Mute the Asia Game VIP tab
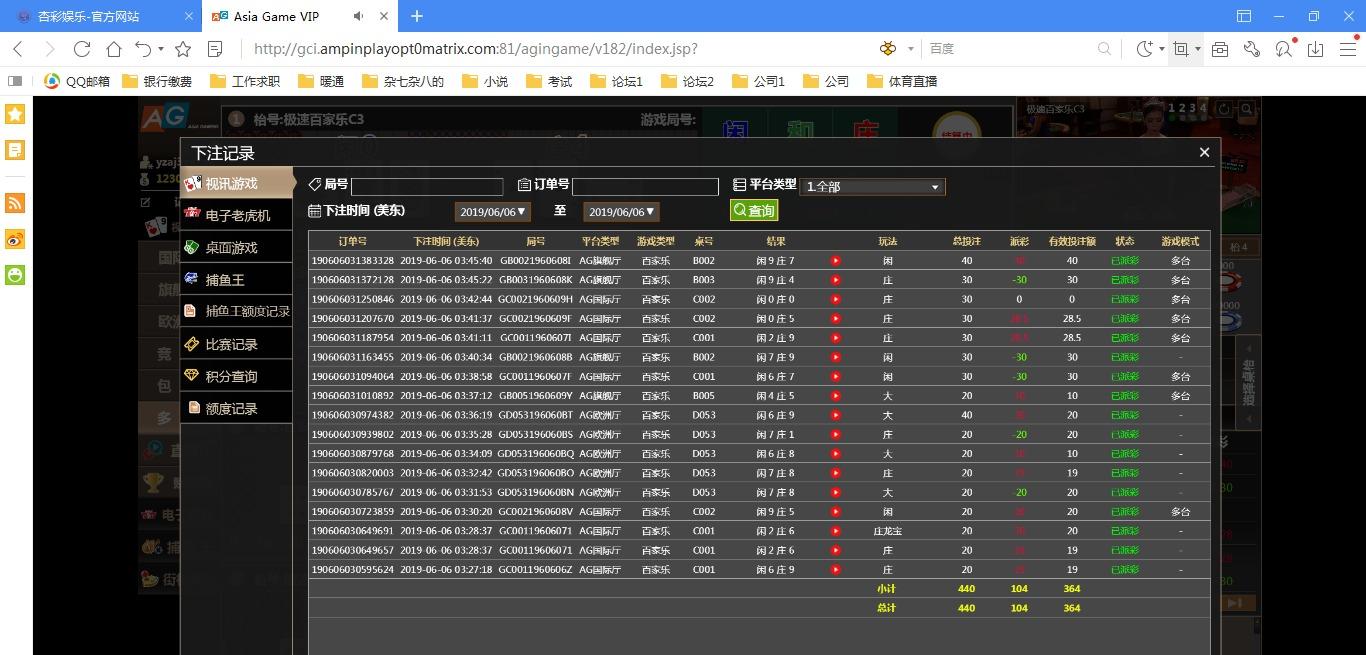 point(359,16)
